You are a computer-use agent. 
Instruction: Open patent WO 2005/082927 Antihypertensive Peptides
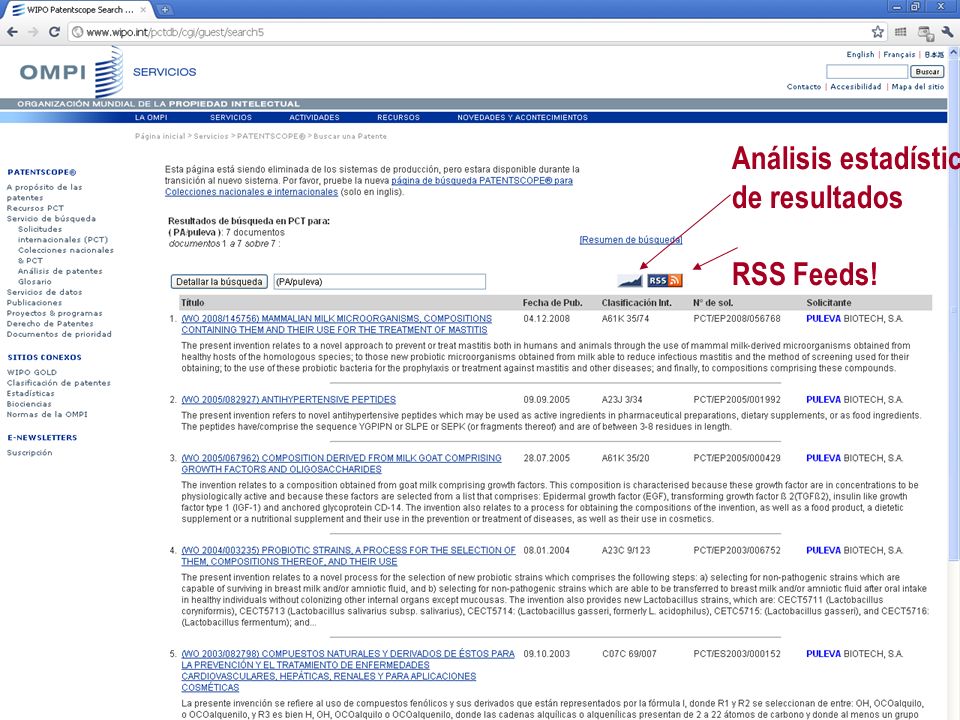(x=288, y=400)
